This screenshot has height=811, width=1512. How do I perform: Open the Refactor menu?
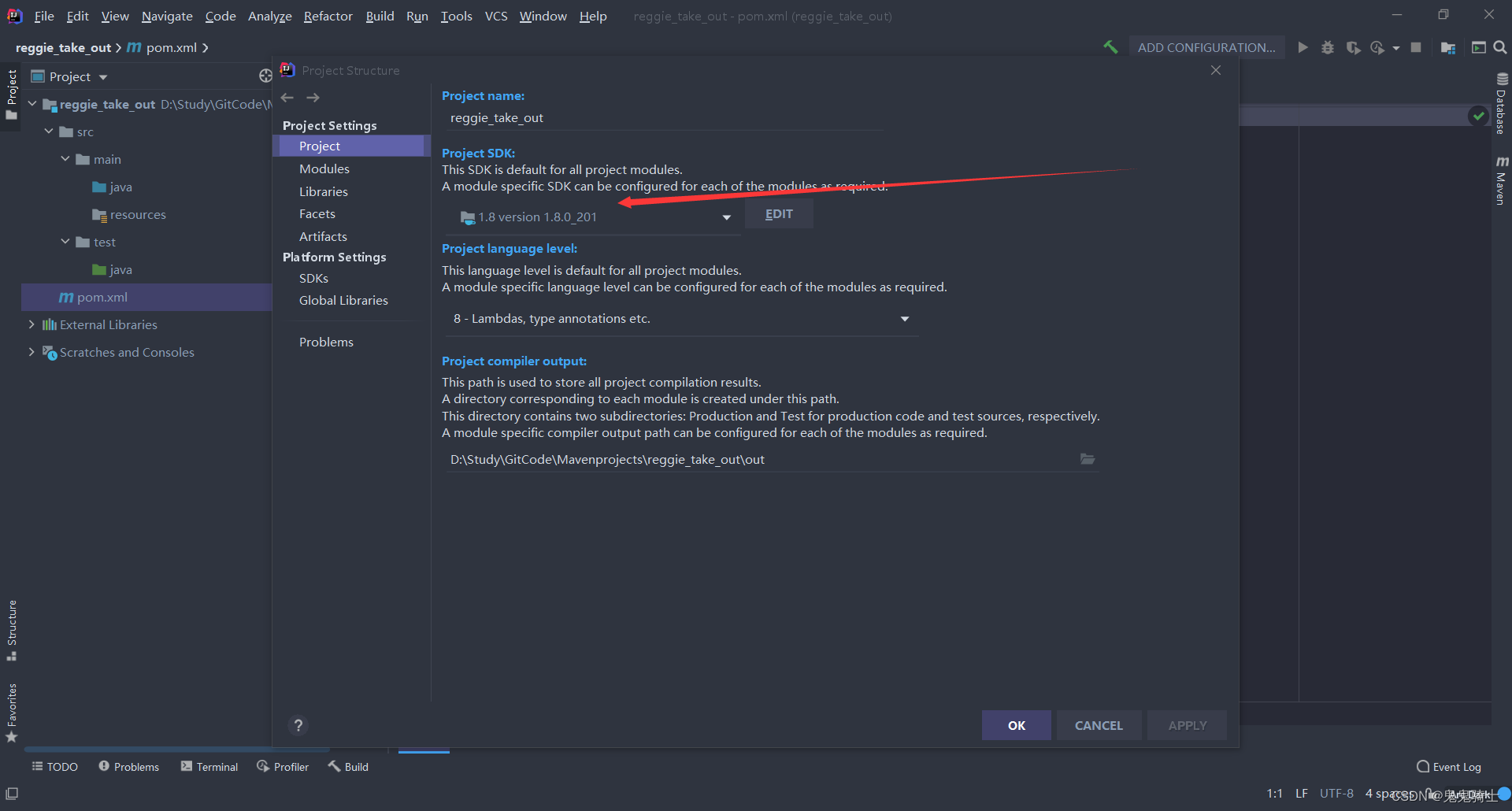click(x=328, y=16)
